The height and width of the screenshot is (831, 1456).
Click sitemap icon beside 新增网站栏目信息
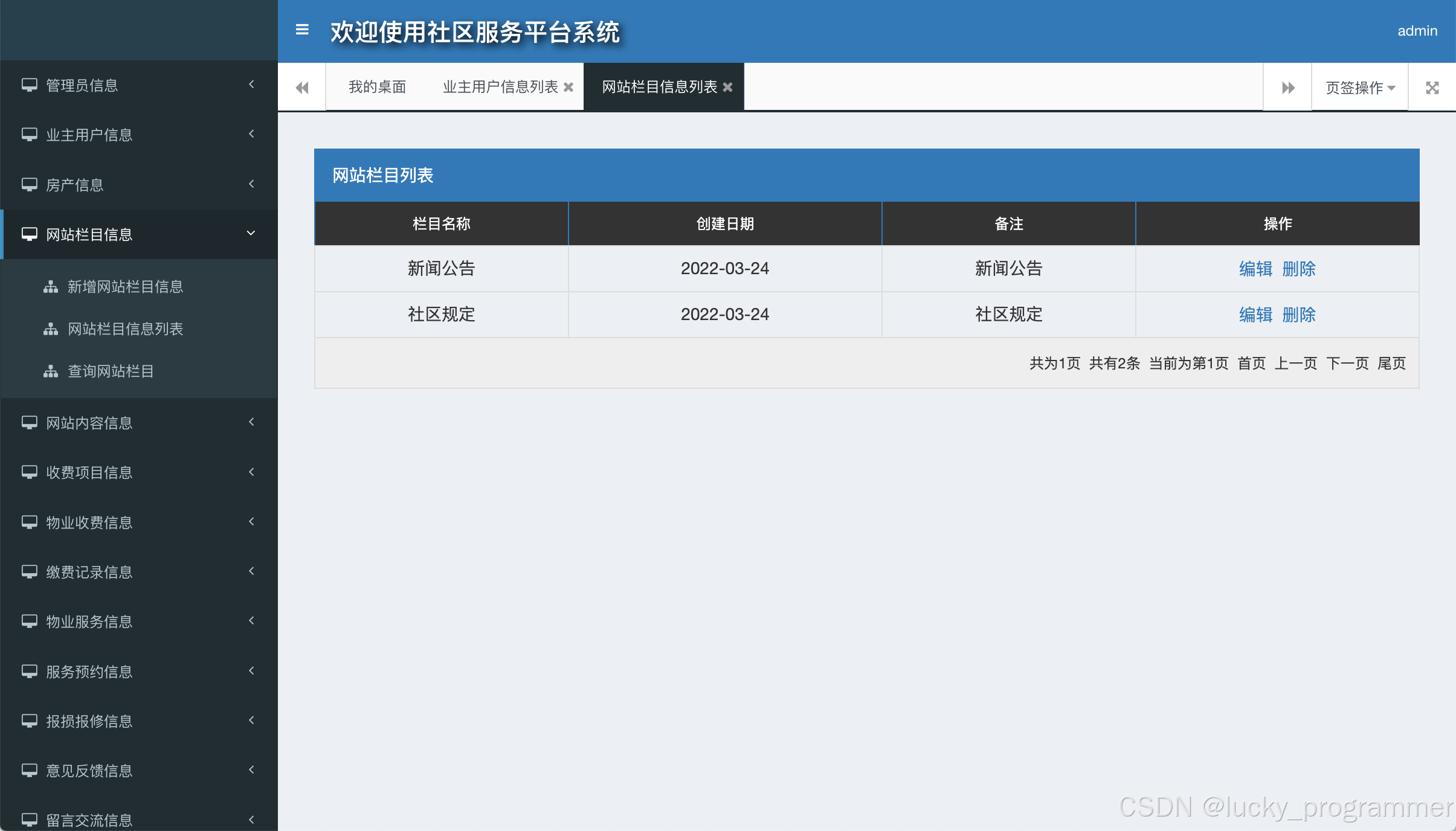point(51,287)
